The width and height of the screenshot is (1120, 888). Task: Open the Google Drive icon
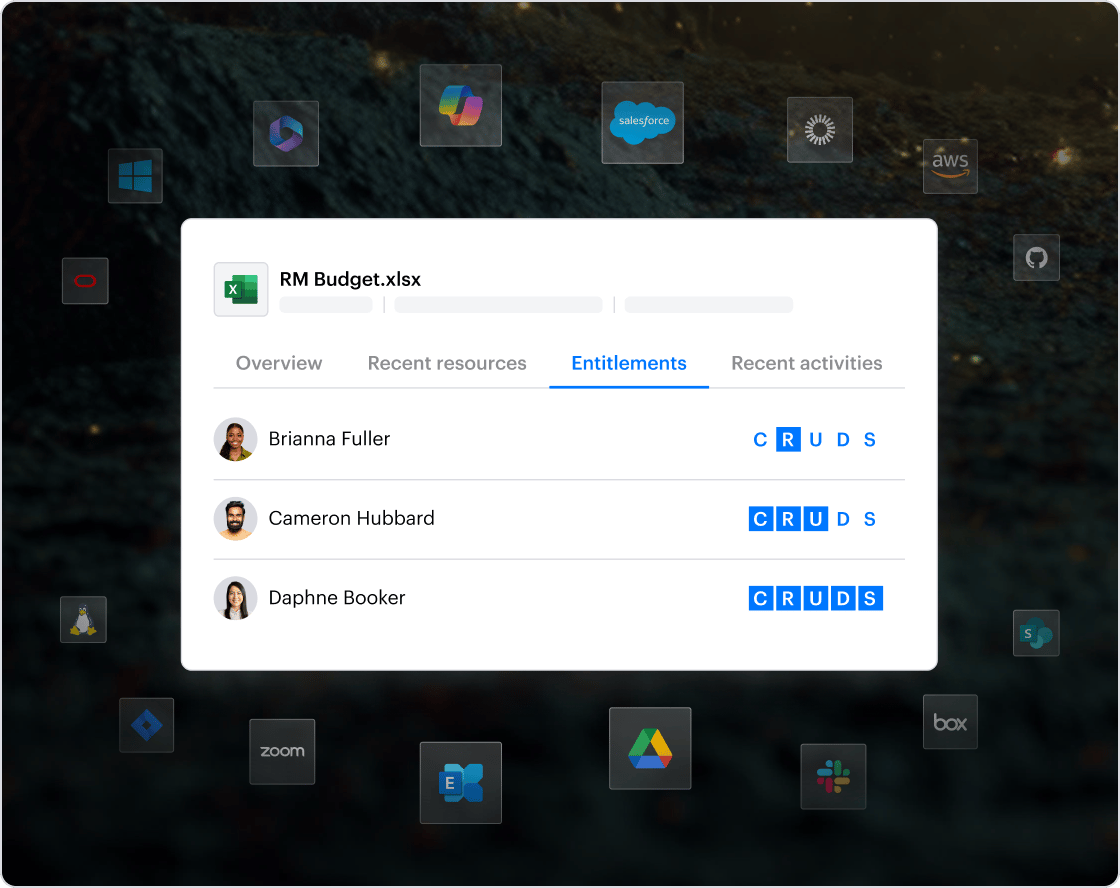650,748
